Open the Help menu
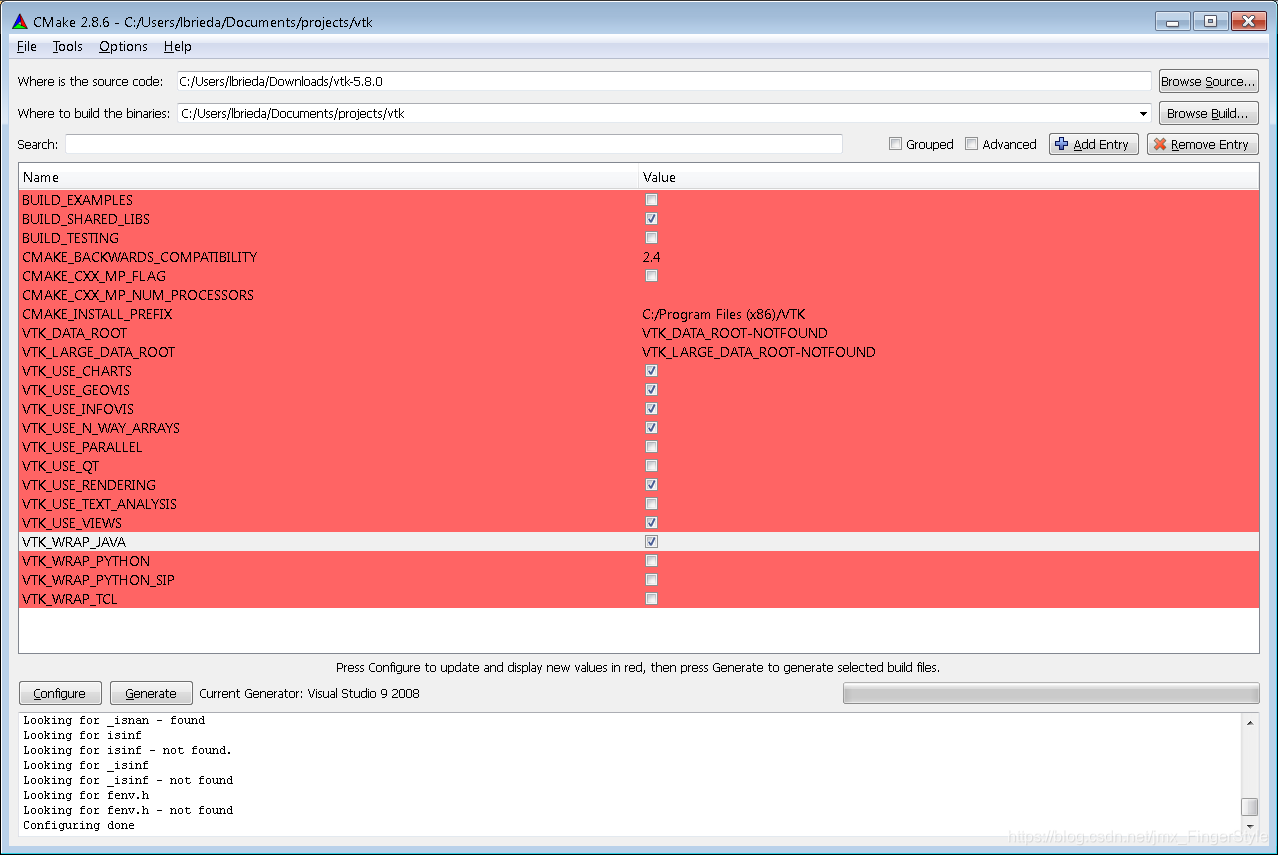The width and height of the screenshot is (1278, 855). click(178, 46)
